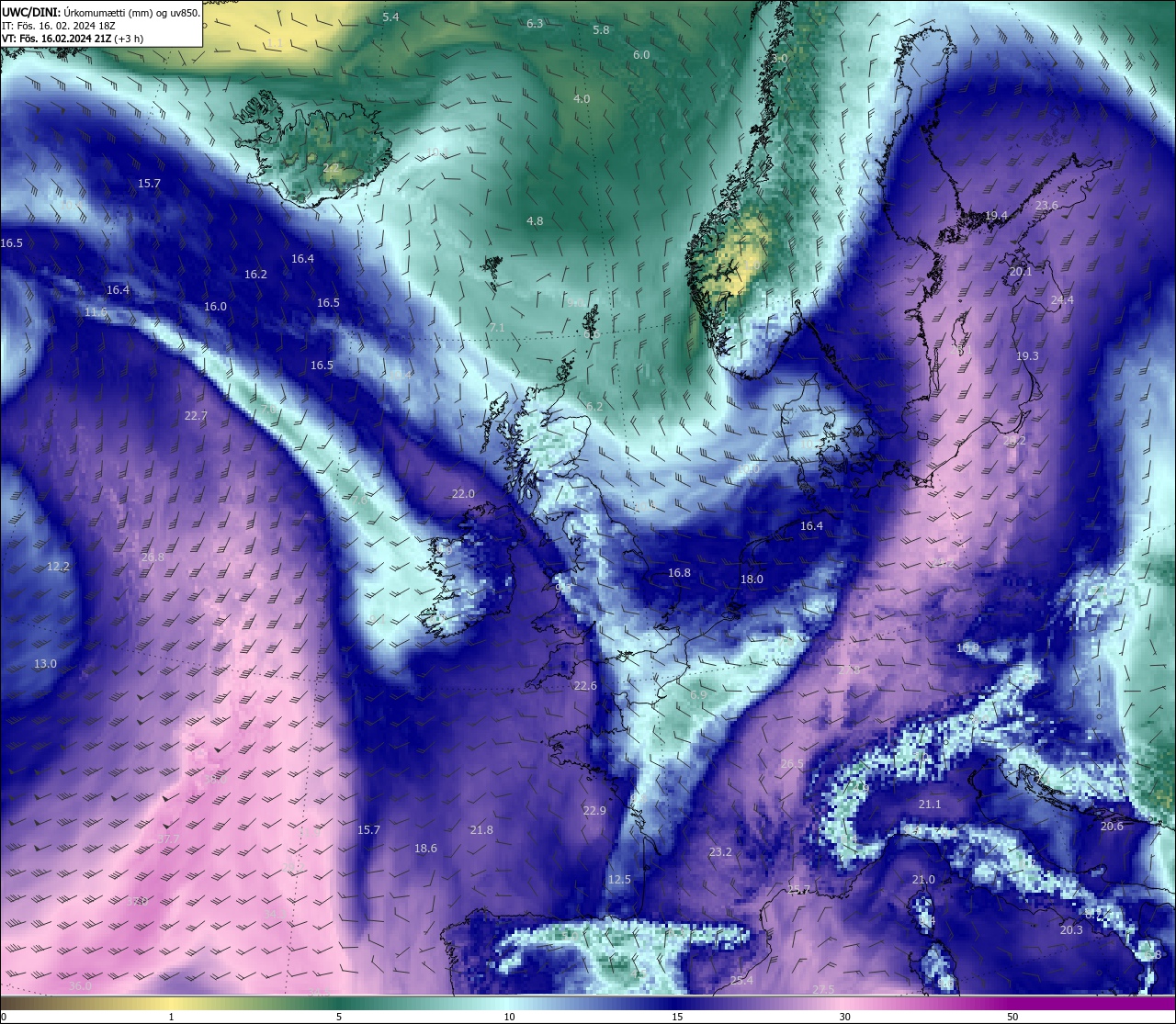Image resolution: width=1176 pixels, height=1024 pixels.
Task: Click the 12.5 value label on the map
Action: tap(619, 880)
